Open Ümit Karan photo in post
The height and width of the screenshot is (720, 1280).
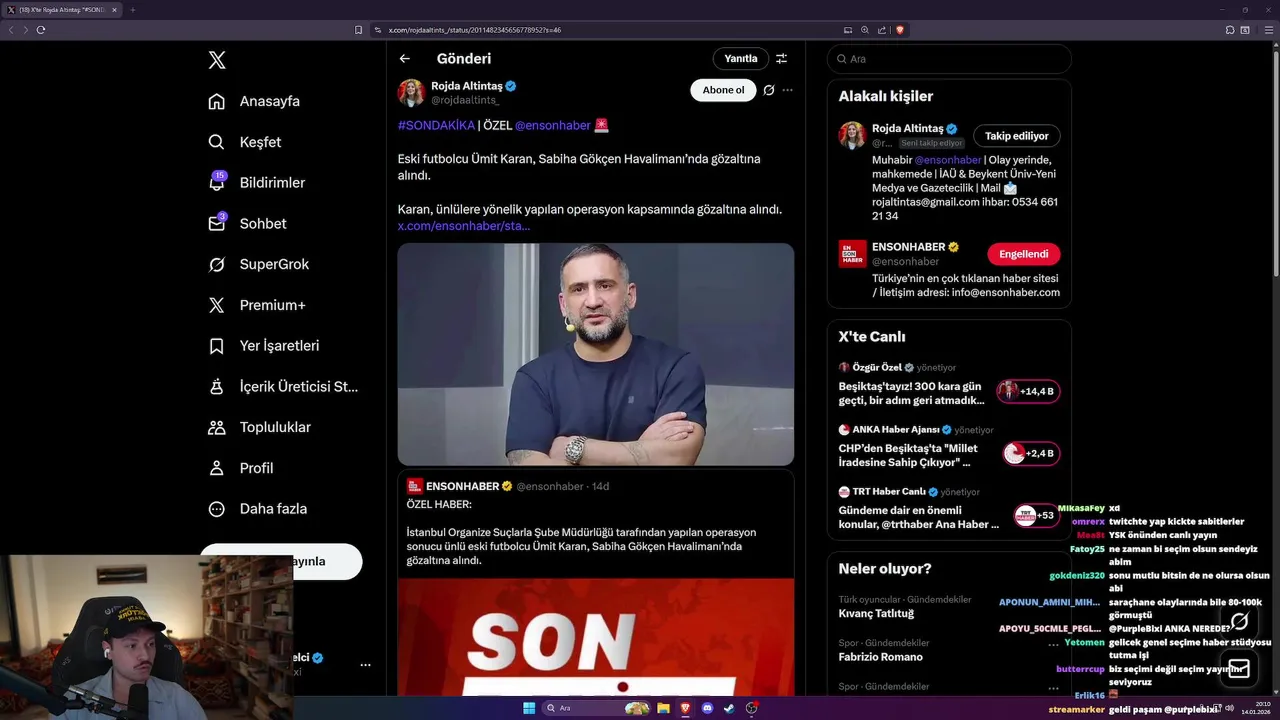pos(596,354)
